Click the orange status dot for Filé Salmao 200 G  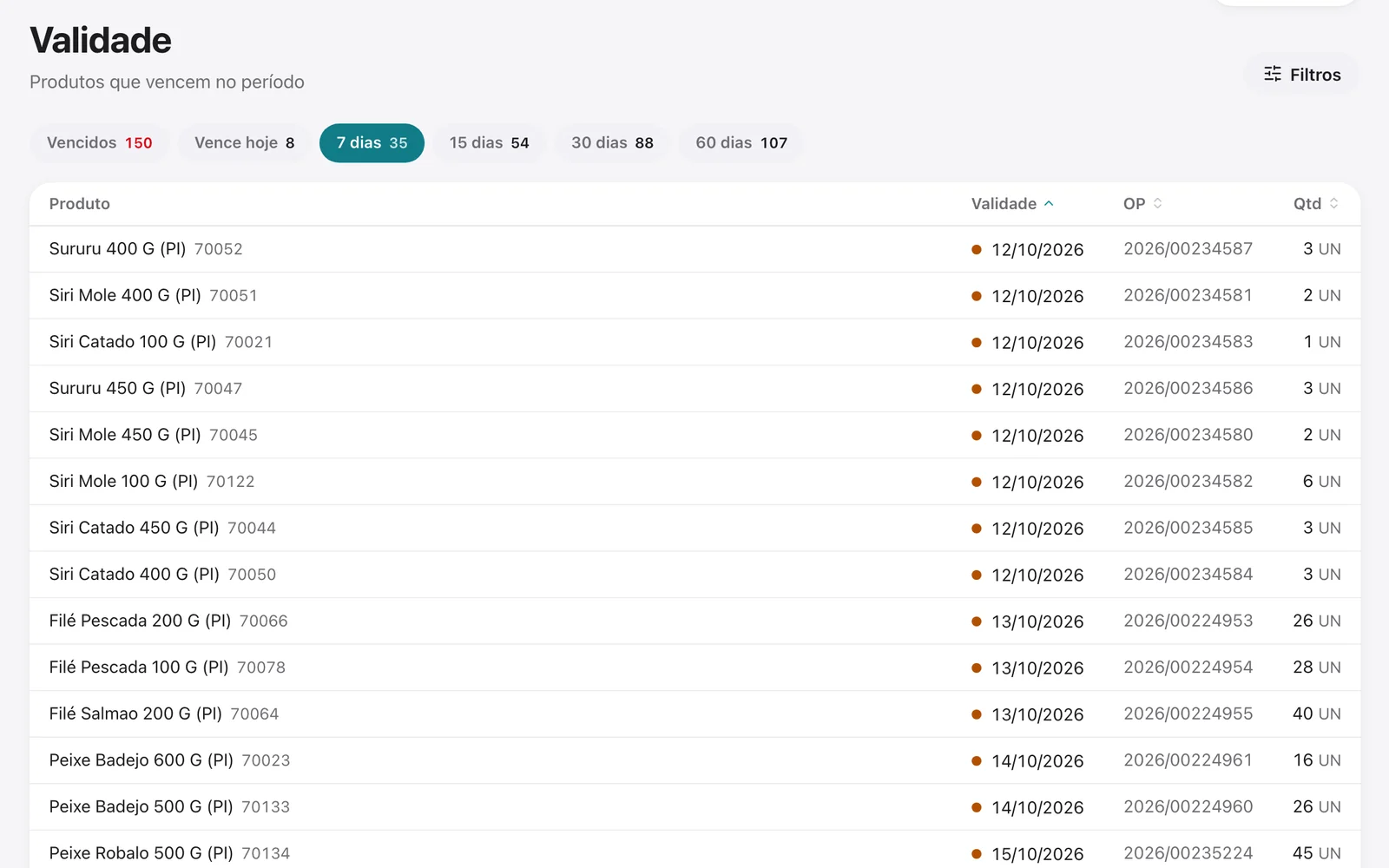point(977,714)
